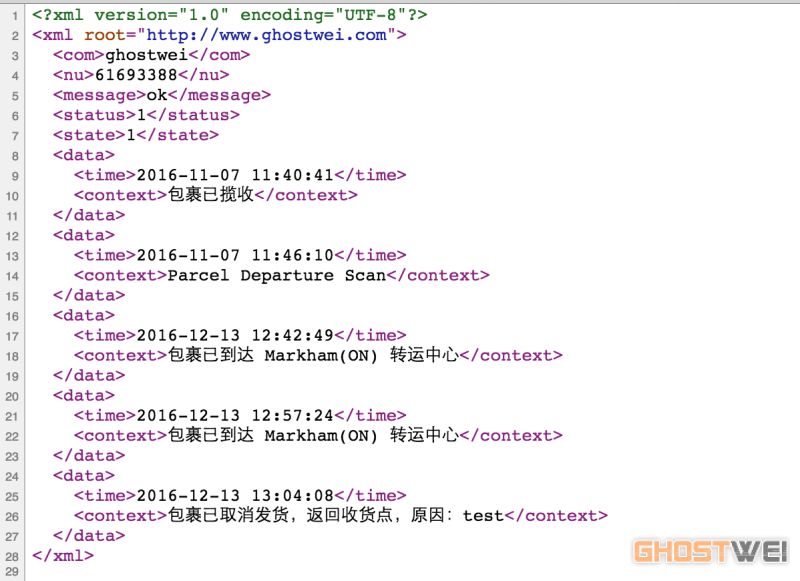Viewport: 800px width, 581px height.
Task: Click the closing </xml> tag
Action: (63, 555)
